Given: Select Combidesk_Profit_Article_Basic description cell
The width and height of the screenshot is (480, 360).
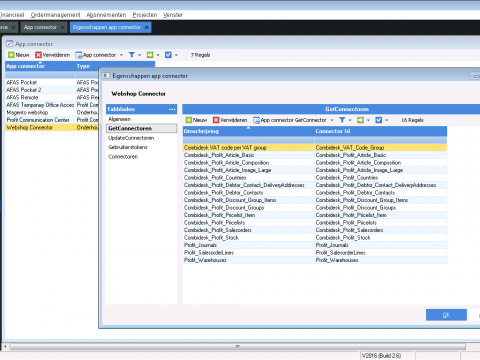Looking at the screenshot, I should pos(248,155).
